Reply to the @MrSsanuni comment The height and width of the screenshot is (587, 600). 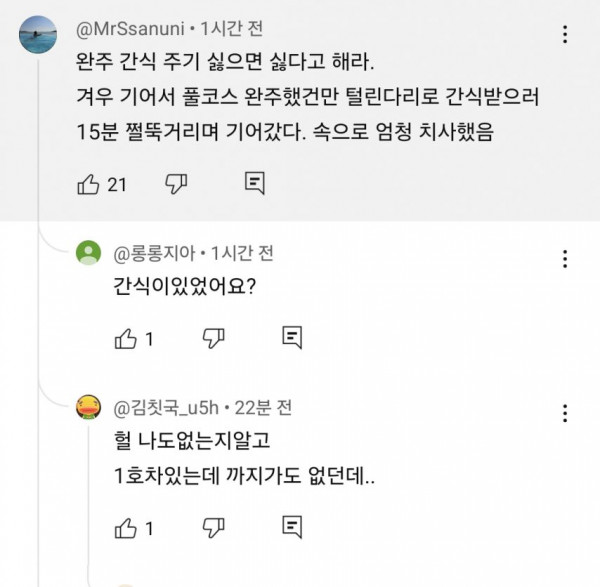pyautogui.click(x=254, y=183)
